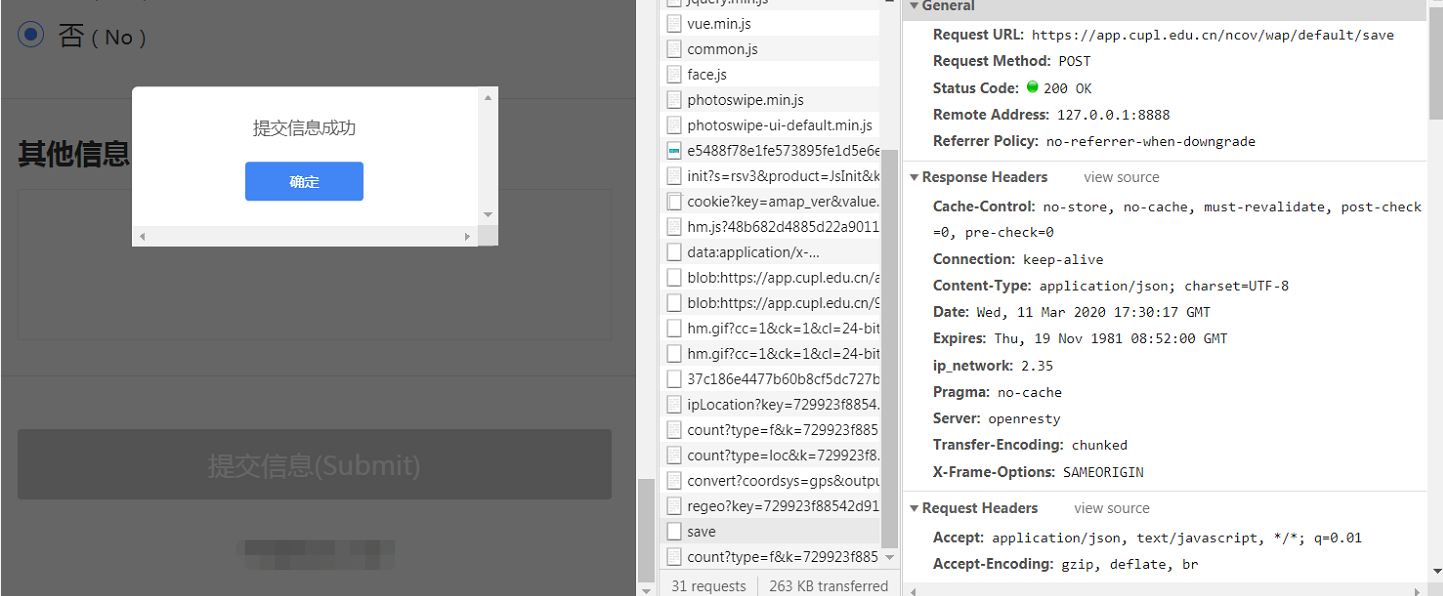The width and height of the screenshot is (1443, 596).
Task: Click the icon beside cookie?key=amap_ver request
Action: point(675,201)
